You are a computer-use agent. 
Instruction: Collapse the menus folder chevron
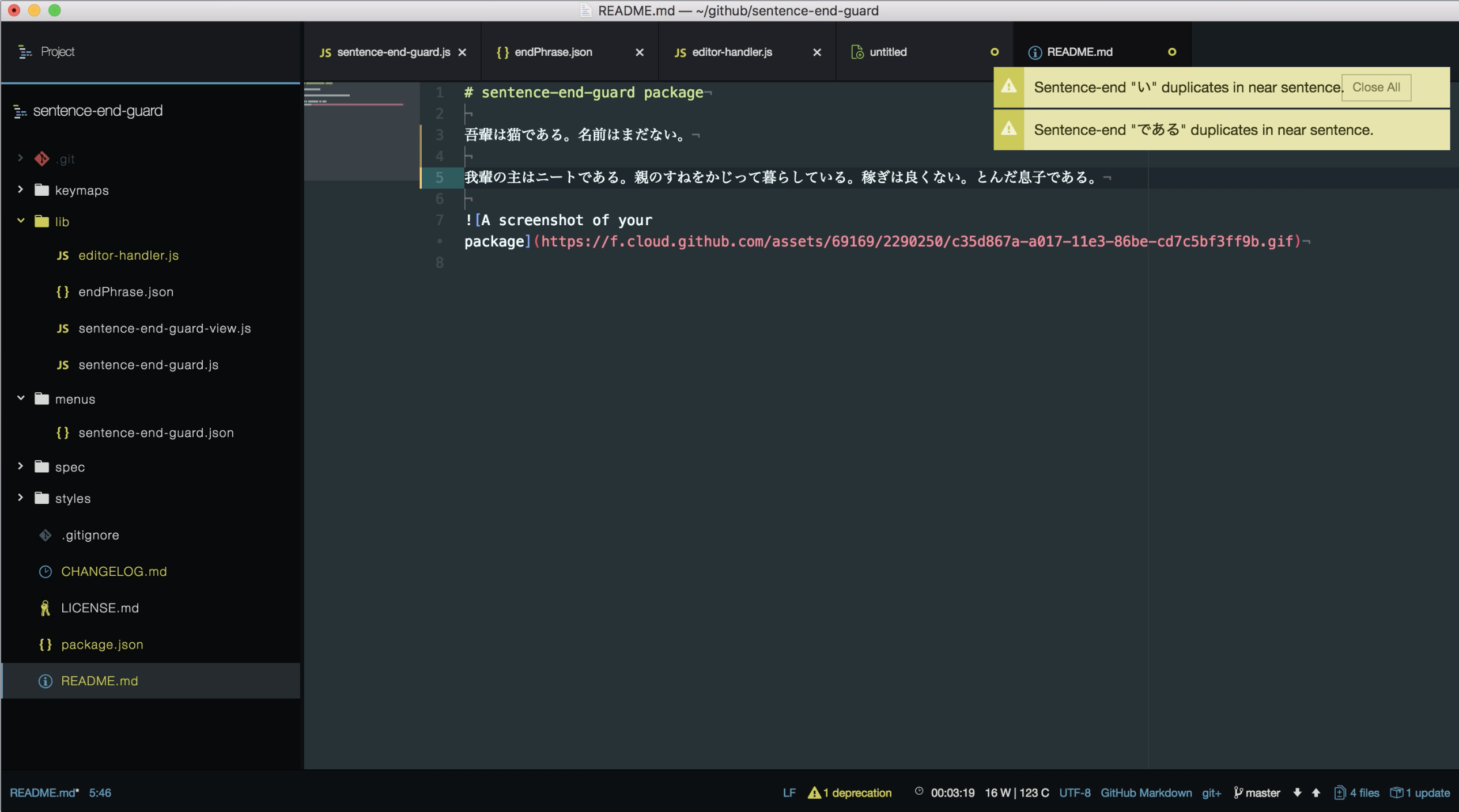21,398
